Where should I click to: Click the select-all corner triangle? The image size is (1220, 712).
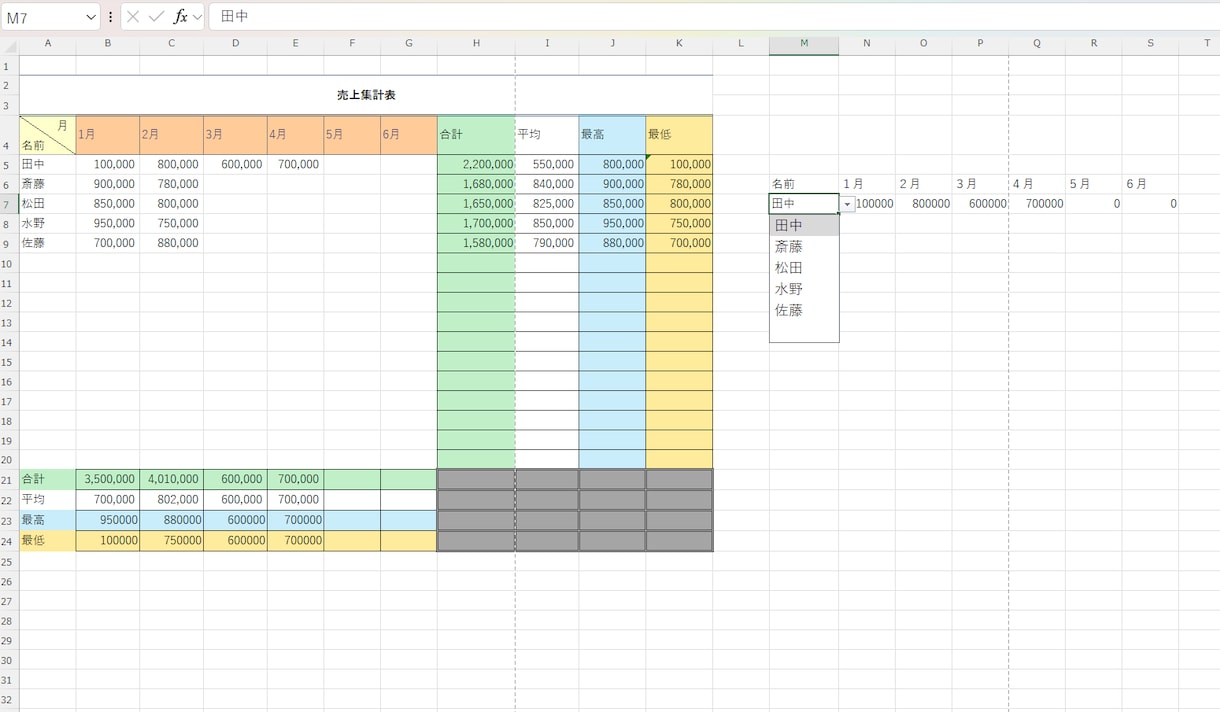pos(10,45)
